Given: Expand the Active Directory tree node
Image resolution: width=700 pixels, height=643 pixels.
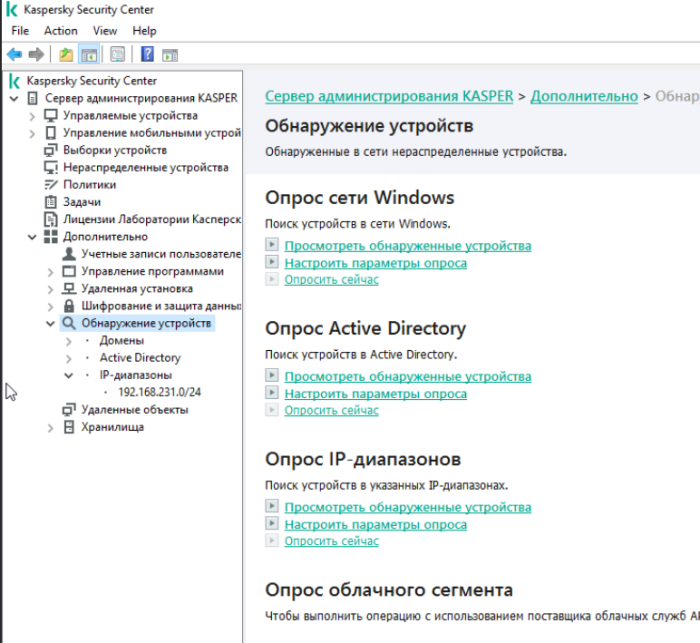Looking at the screenshot, I should tap(68, 359).
